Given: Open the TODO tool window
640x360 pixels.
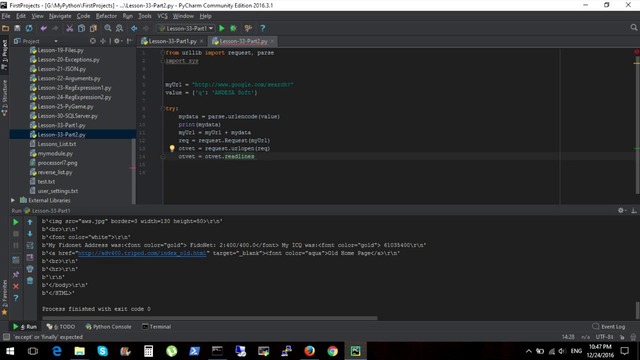Looking at the screenshot, I should (x=61, y=327).
